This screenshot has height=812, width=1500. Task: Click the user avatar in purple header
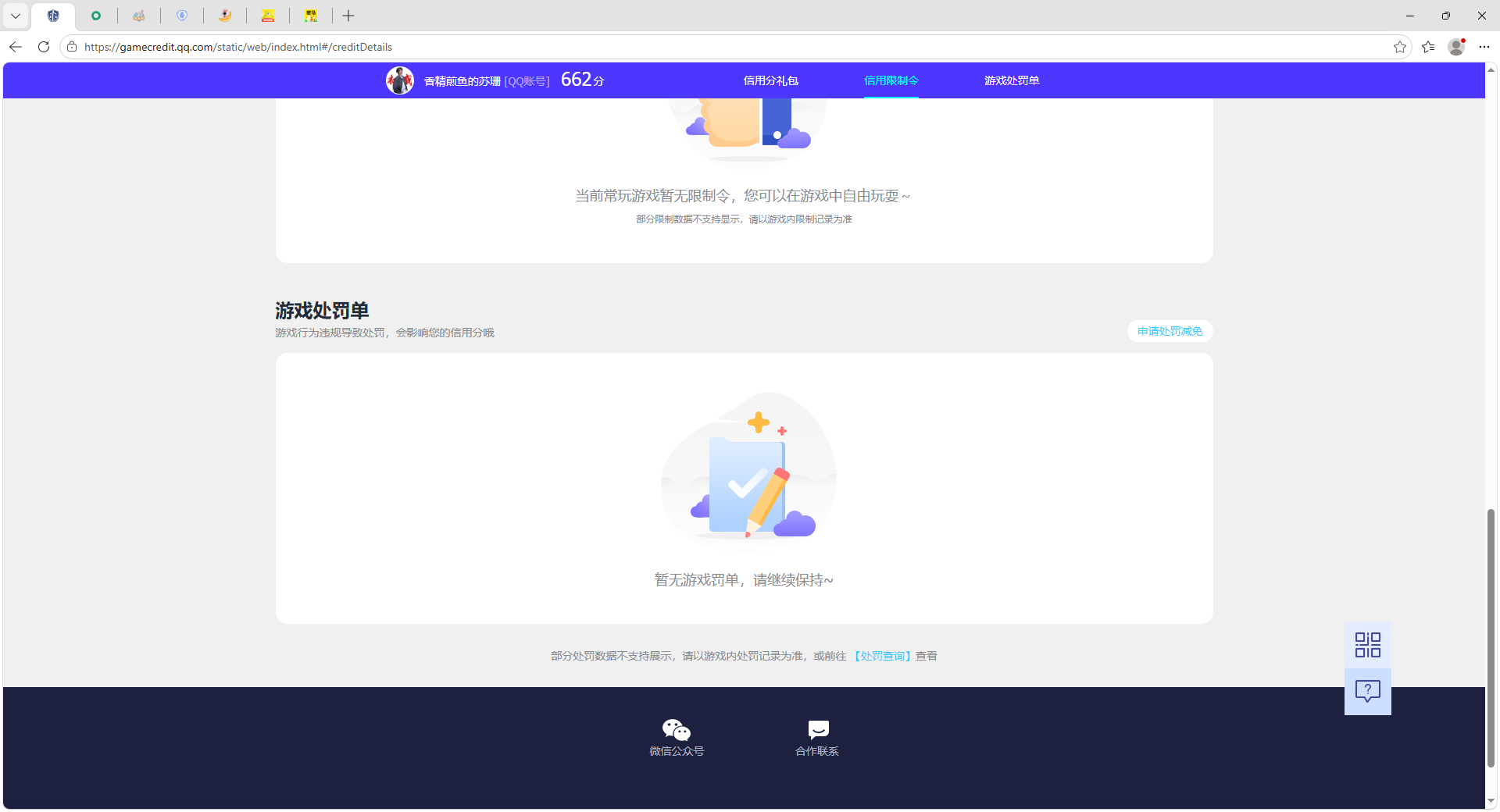point(400,80)
